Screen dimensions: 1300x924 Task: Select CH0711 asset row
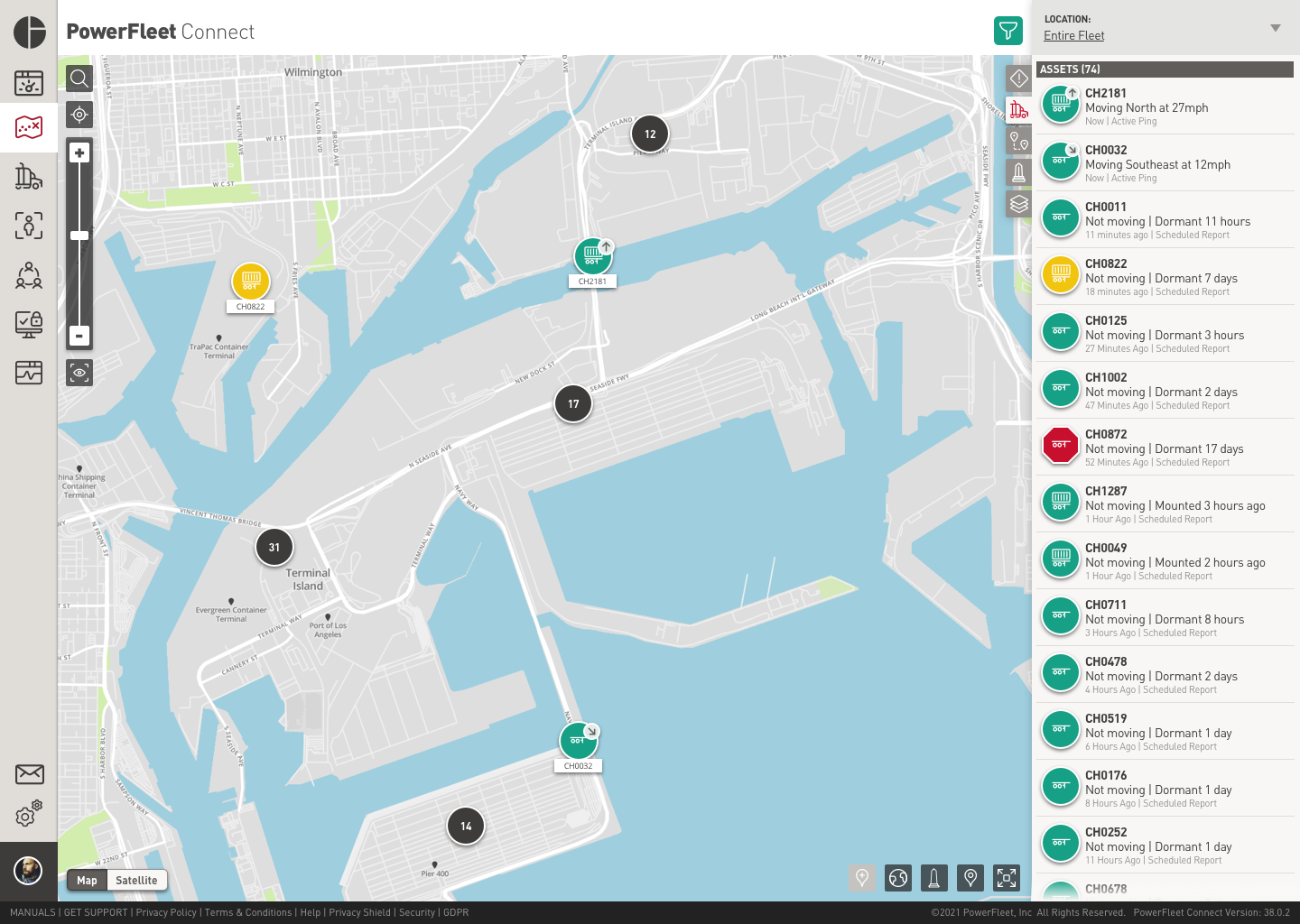(x=1165, y=618)
